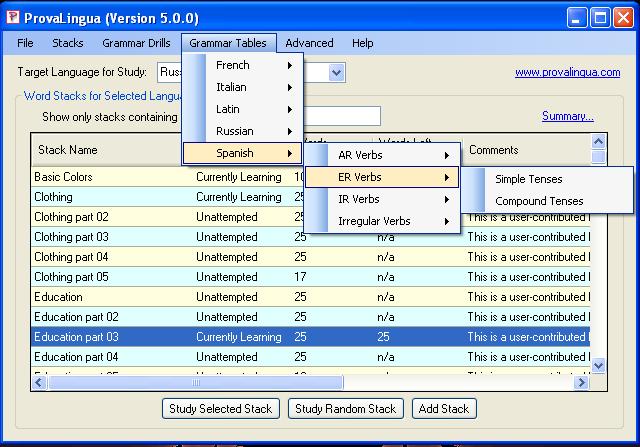
Task: Open the Grammar Drills menu
Action: pyautogui.click(x=136, y=43)
